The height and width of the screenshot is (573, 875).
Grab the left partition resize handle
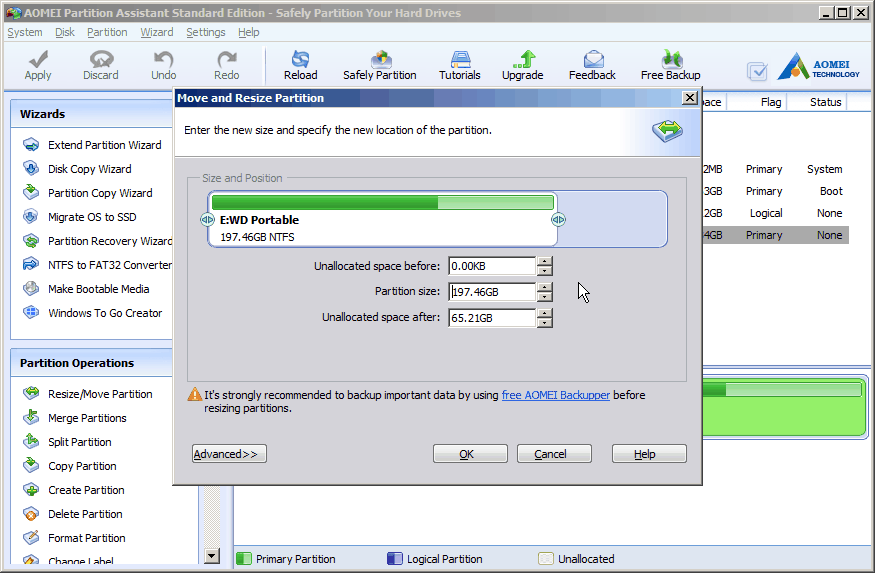[207, 220]
